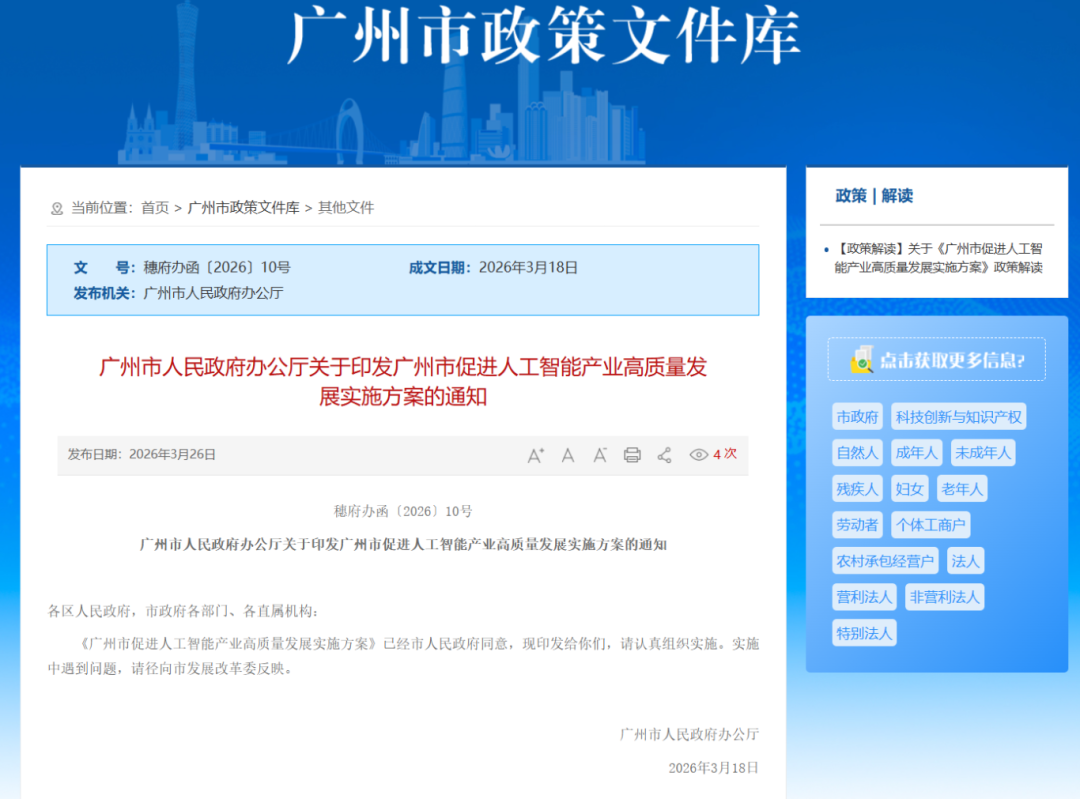The width and height of the screenshot is (1080, 799).
Task: Select the 非营利法人 tag
Action: 944,596
